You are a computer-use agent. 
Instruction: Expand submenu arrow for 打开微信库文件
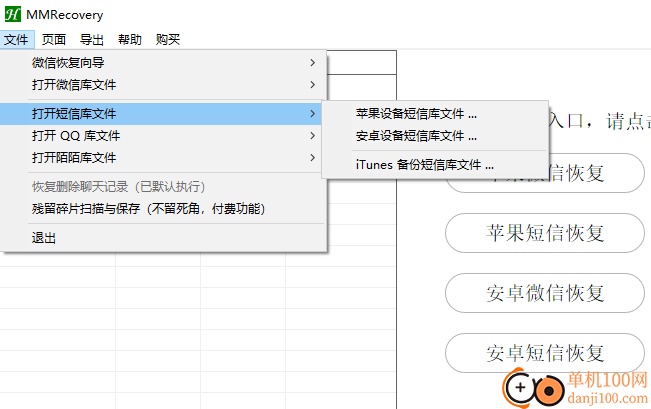(313, 85)
